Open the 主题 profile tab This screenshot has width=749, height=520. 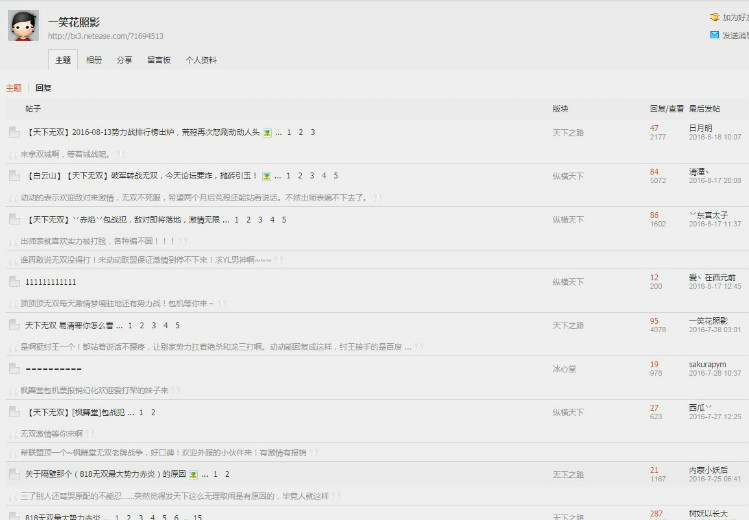point(63,60)
